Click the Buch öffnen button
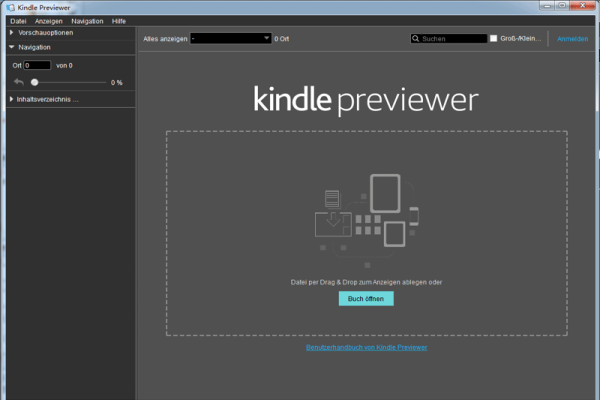Screen dimensions: 600x400 pyautogui.click(x=366, y=299)
